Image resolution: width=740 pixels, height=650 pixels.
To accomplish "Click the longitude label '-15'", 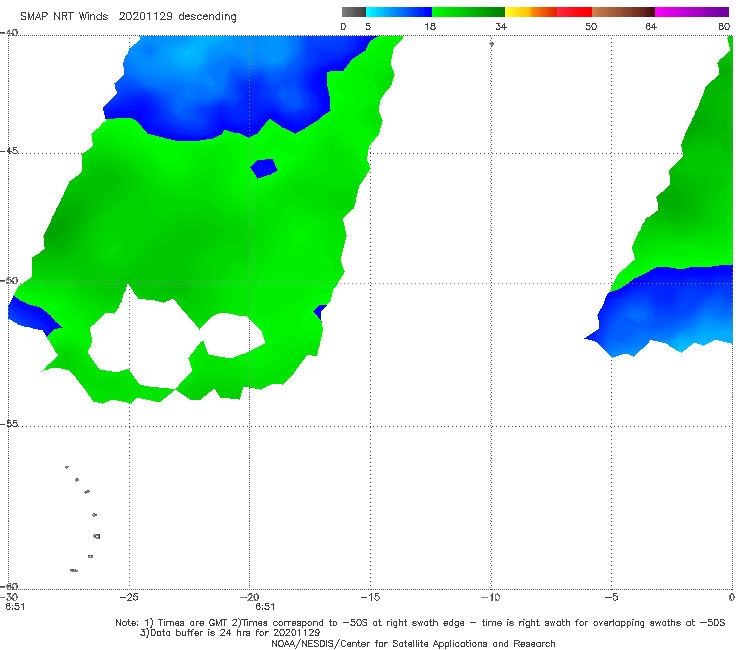I will point(370,597).
